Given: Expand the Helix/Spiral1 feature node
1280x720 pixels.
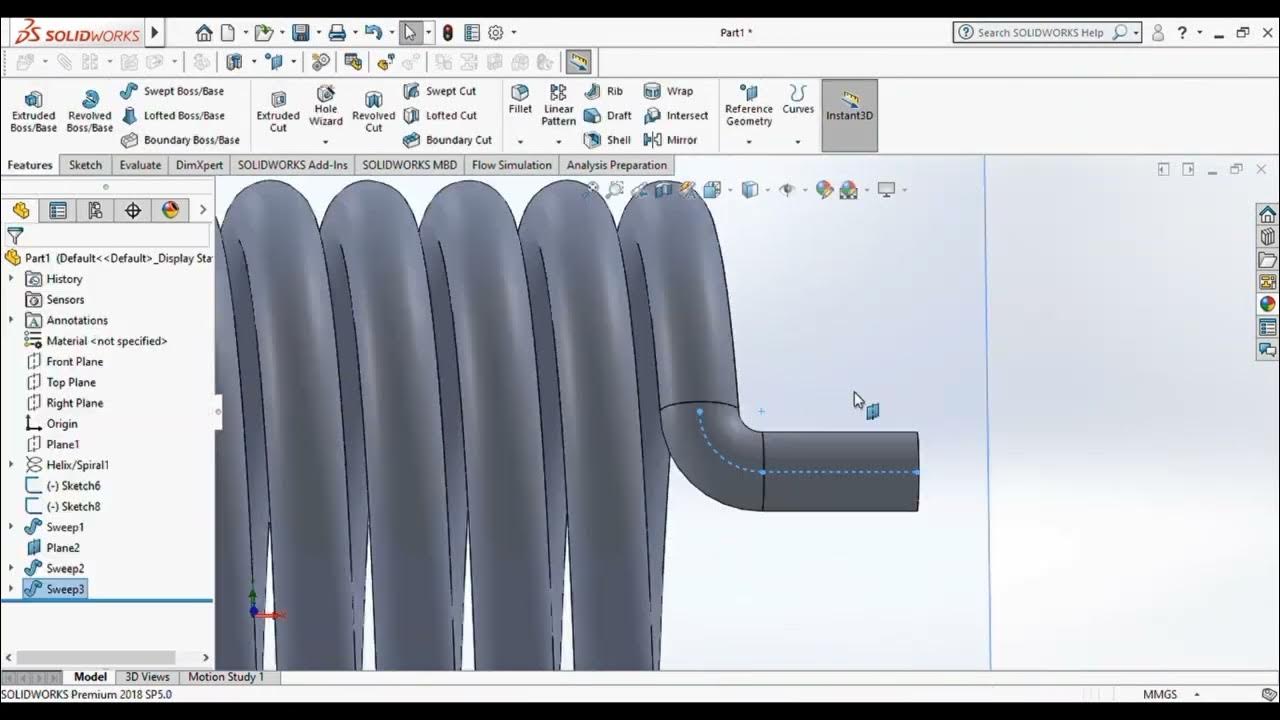Looking at the screenshot, I should tap(11, 465).
